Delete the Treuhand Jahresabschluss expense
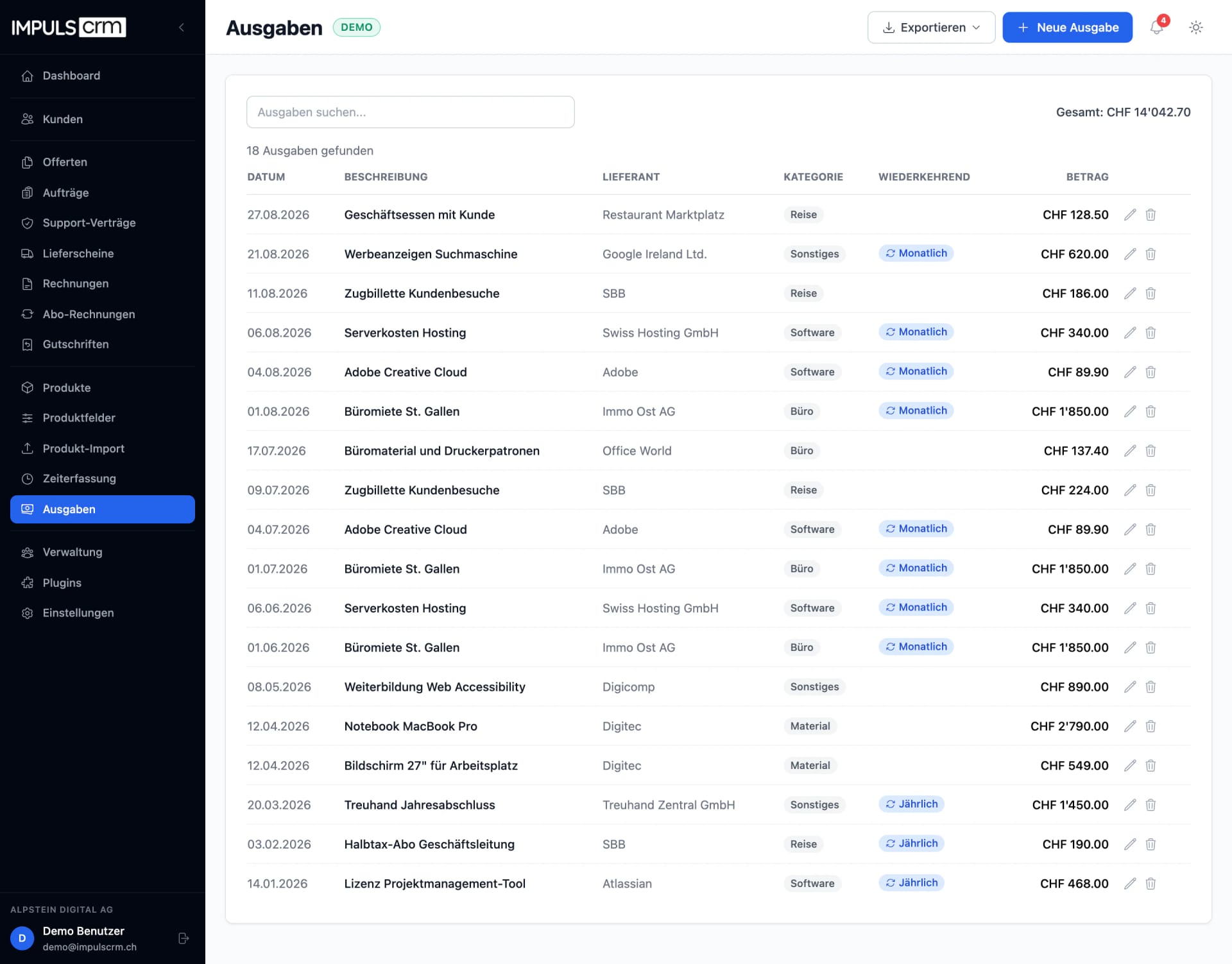This screenshot has width=1232, height=964. tap(1151, 805)
